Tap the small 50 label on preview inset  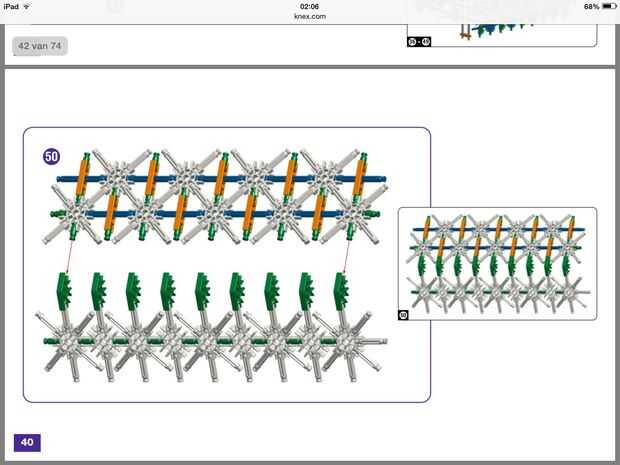tap(403, 315)
